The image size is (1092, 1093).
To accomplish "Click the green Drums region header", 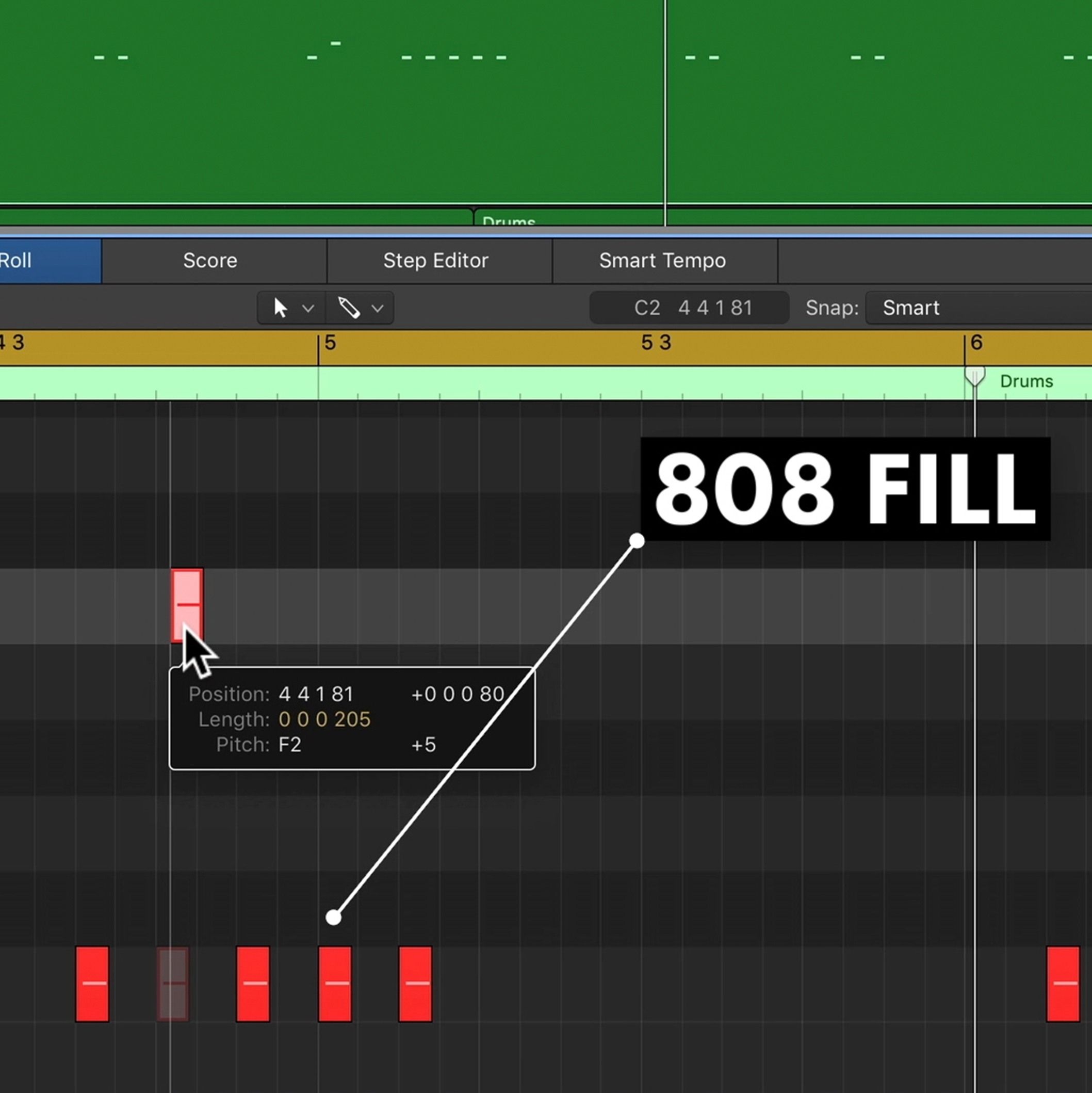I will 1026,382.
